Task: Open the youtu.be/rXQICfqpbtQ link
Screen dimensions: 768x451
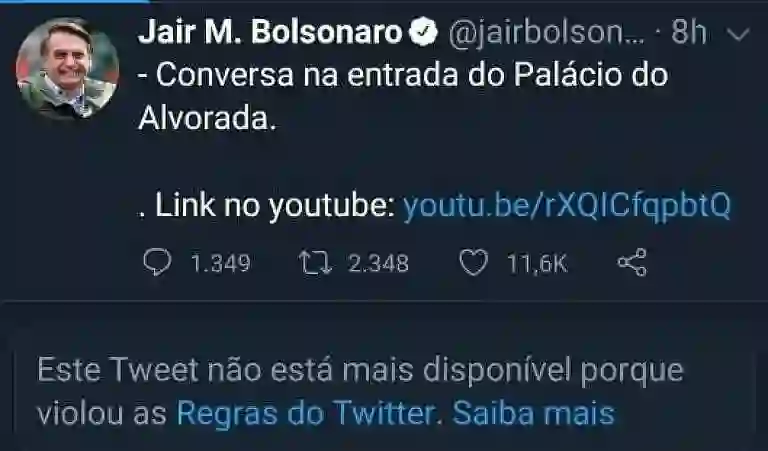Action: click(567, 205)
